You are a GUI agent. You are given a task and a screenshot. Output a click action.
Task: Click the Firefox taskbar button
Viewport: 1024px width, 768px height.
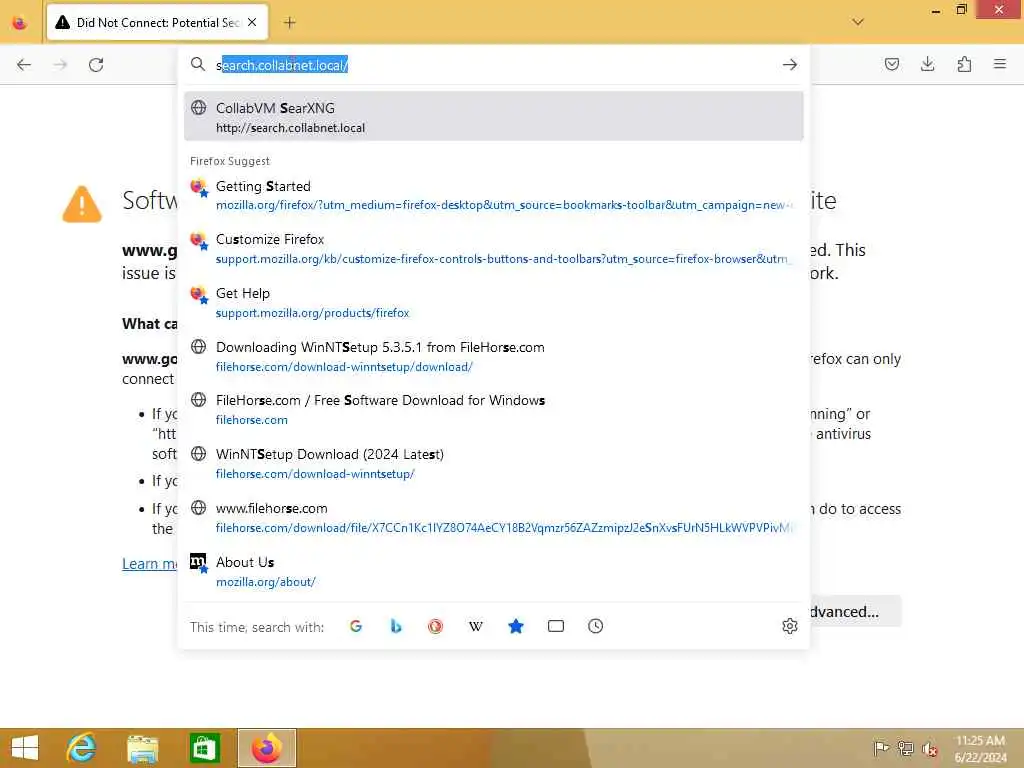[x=266, y=748]
